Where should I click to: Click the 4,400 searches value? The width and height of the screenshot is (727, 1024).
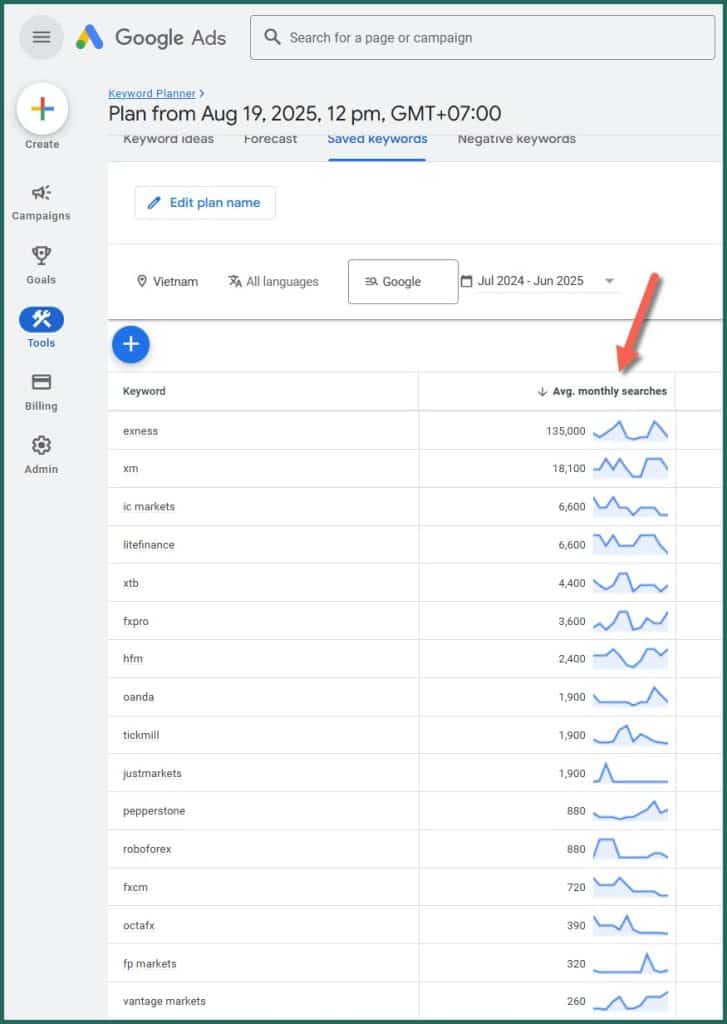(572, 583)
